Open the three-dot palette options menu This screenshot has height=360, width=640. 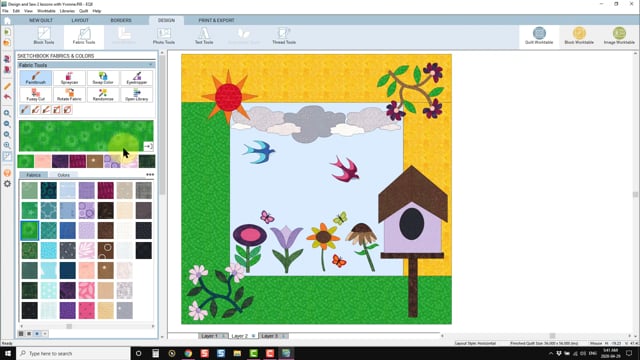[x=150, y=175]
